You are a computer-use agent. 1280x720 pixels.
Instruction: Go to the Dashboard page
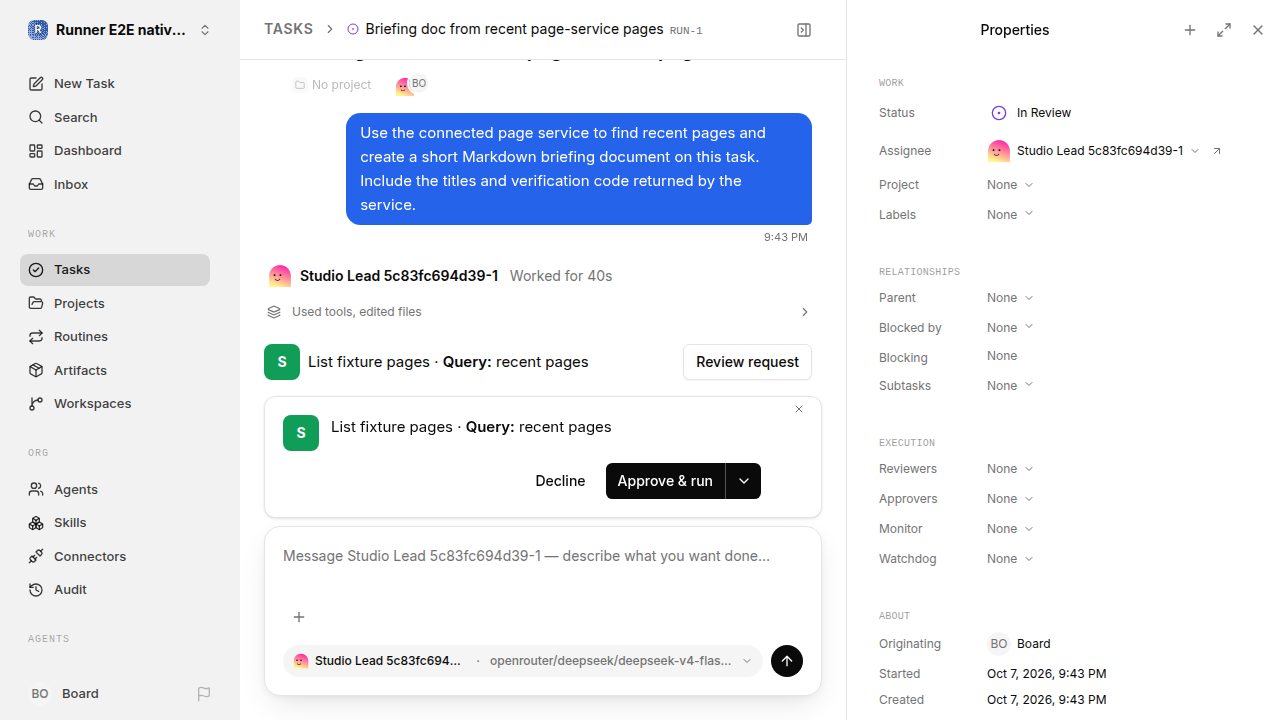point(115,151)
